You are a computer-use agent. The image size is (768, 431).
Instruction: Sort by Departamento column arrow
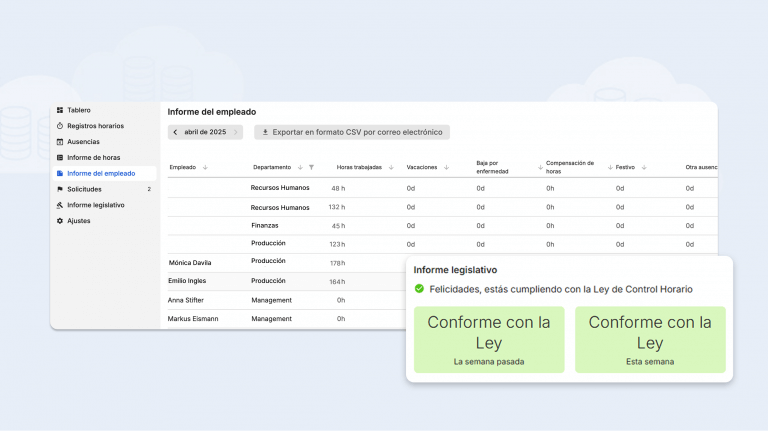click(x=300, y=168)
